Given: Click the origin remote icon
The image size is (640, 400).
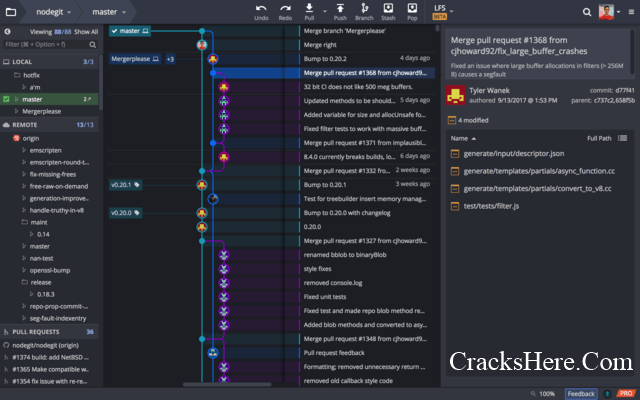Looking at the screenshot, I should click(16, 138).
